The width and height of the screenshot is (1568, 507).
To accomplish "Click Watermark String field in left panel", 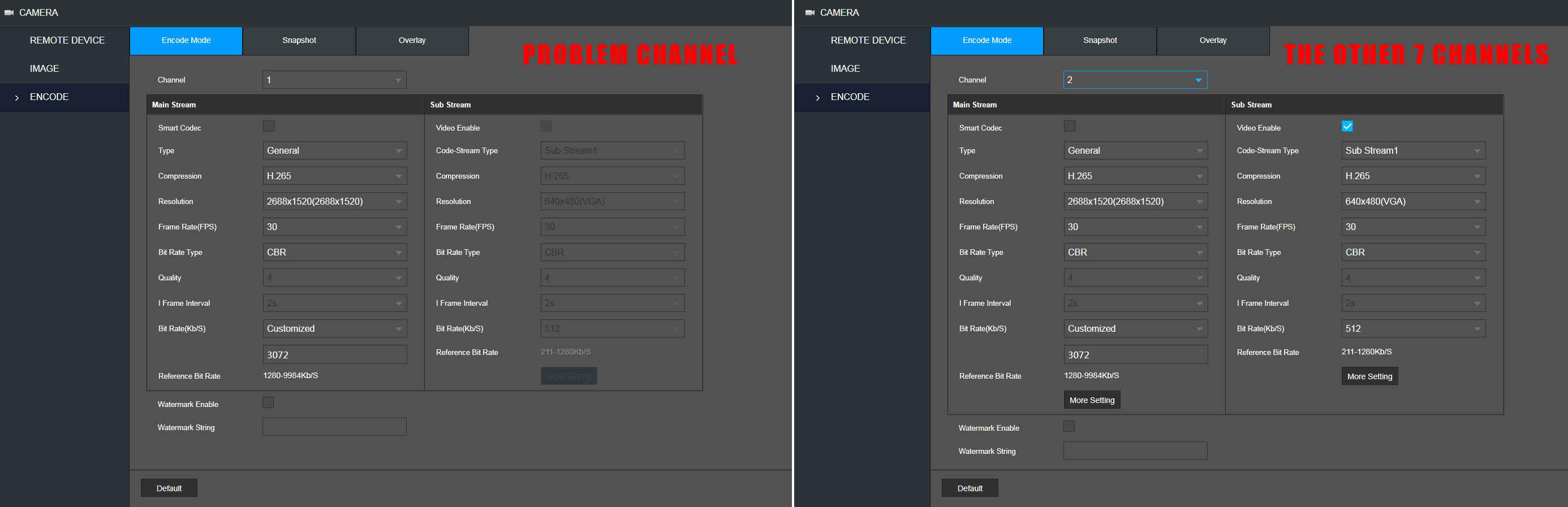I will pos(335,427).
